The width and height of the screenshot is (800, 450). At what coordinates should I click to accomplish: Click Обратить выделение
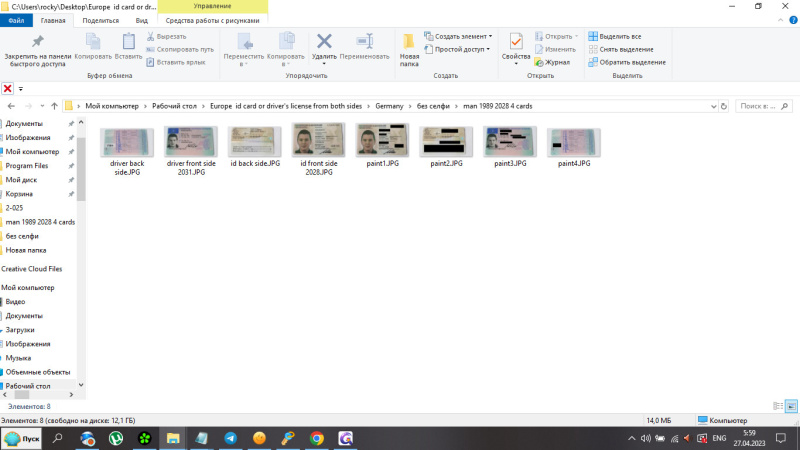(x=627, y=62)
